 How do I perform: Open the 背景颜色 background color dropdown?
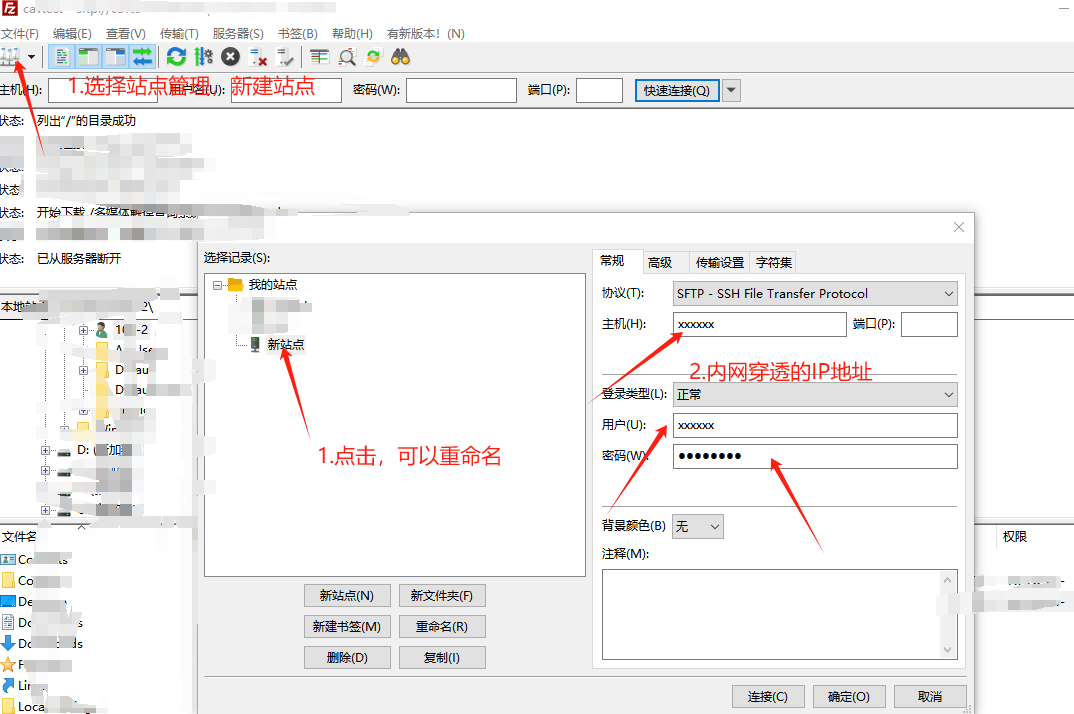[697, 526]
